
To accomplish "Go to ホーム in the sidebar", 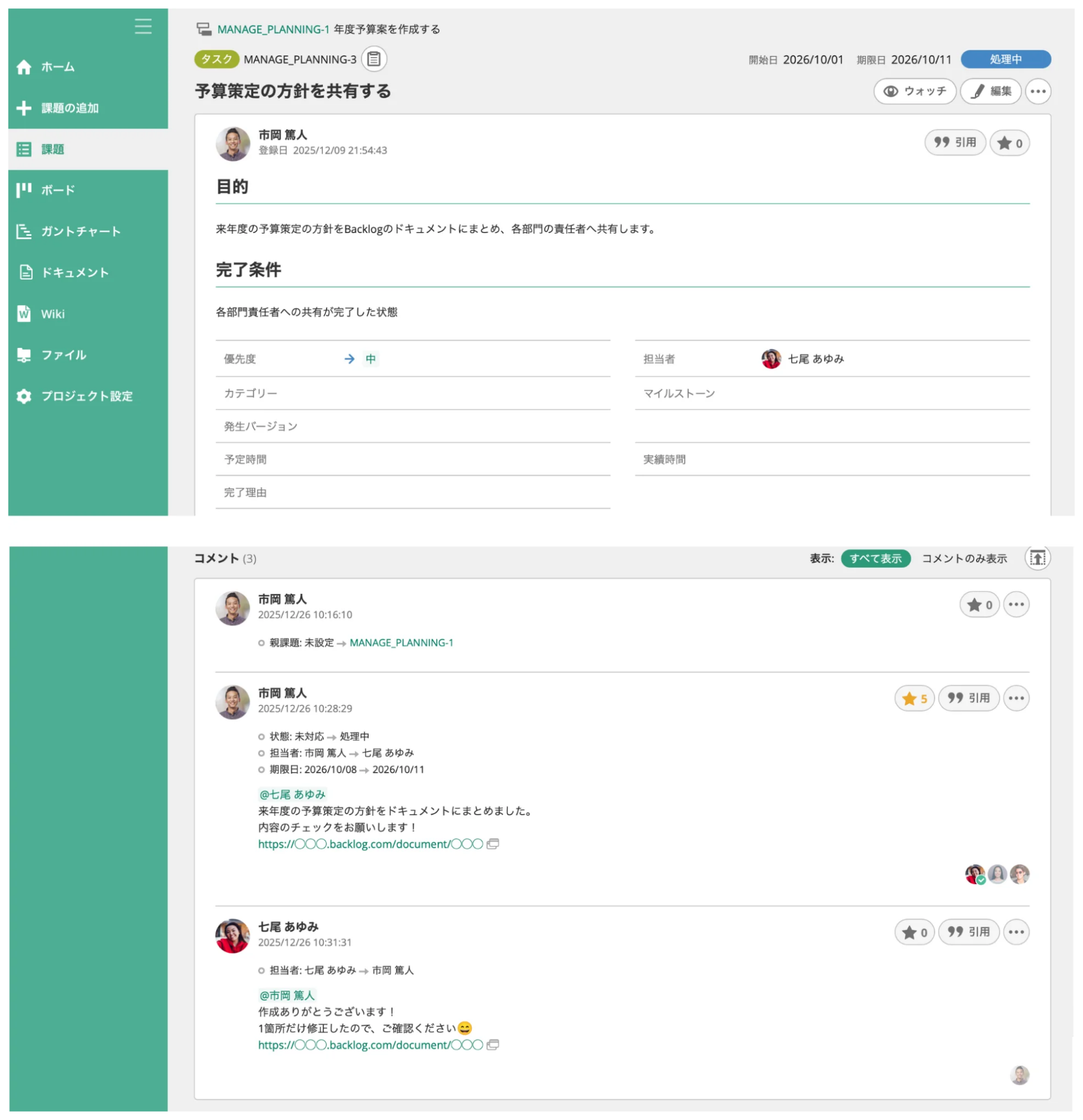I will pos(88,67).
